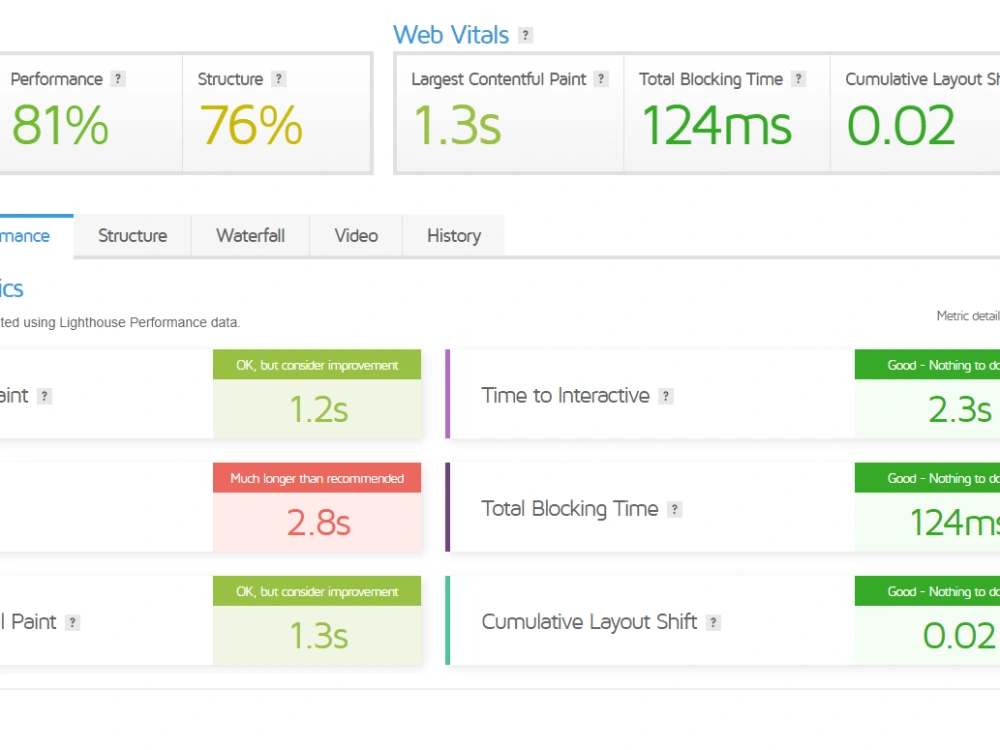The width and height of the screenshot is (1000, 750).
Task: Open Largest Contentful Paint help icon in Web Vitals
Action: (x=601, y=78)
